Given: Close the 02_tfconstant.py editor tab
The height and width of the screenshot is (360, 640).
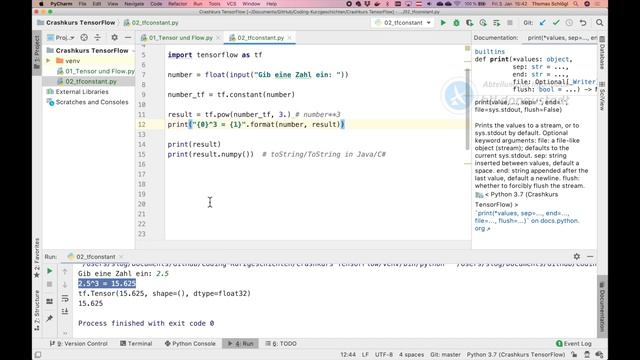Looking at the screenshot, I should (x=289, y=38).
